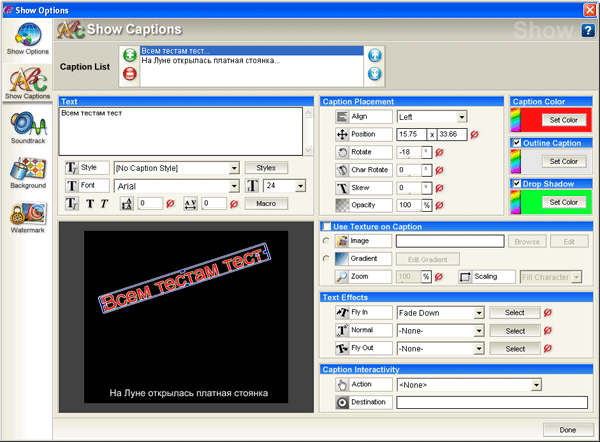Set Color for Drop Shadow
The height and width of the screenshot is (442, 600).
coord(563,202)
